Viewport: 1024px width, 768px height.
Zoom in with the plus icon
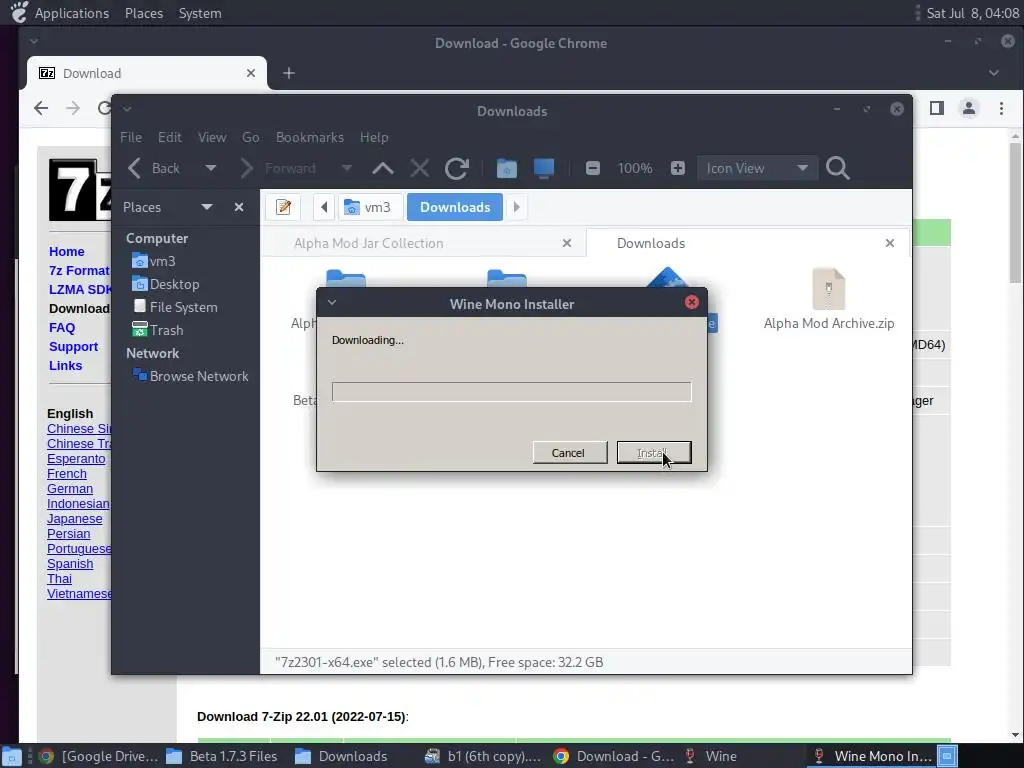click(678, 168)
